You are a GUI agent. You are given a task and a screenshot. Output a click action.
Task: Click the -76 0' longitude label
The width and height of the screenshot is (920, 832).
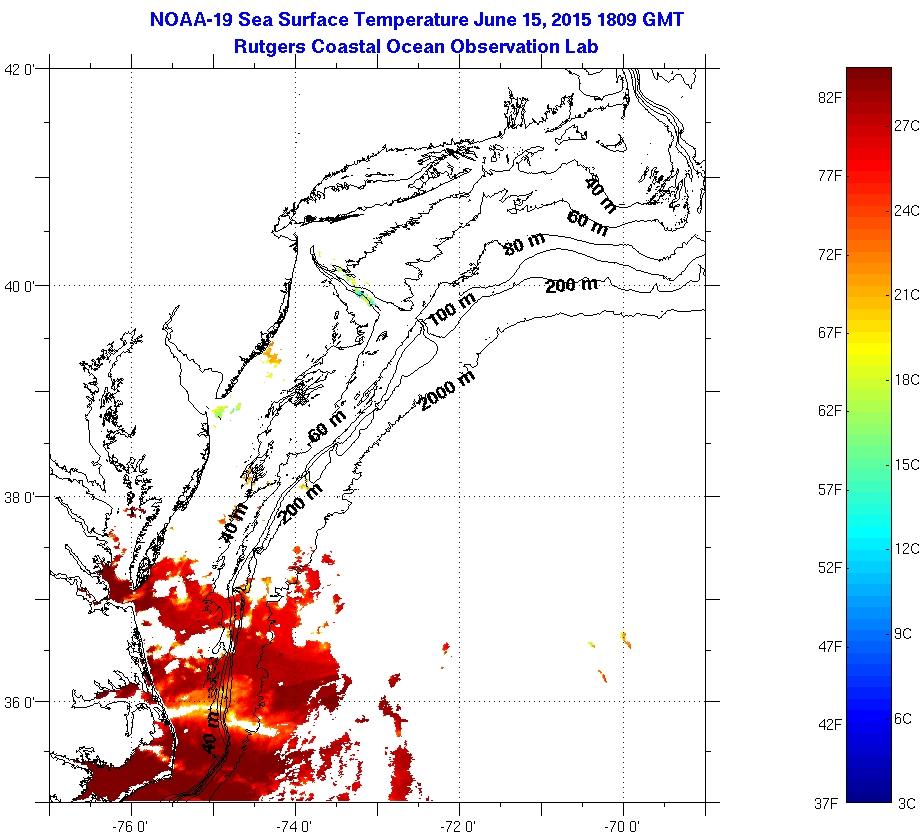point(132,826)
